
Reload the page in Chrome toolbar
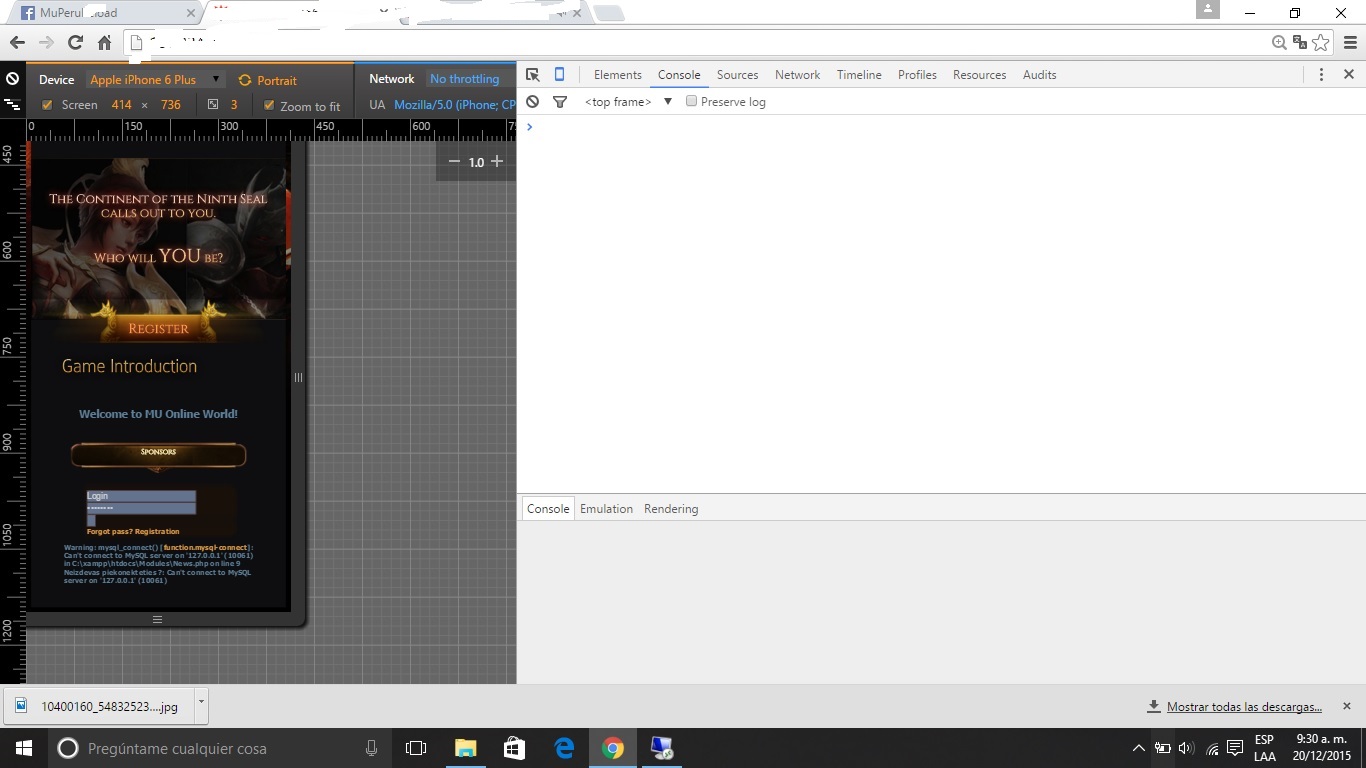[x=75, y=42]
